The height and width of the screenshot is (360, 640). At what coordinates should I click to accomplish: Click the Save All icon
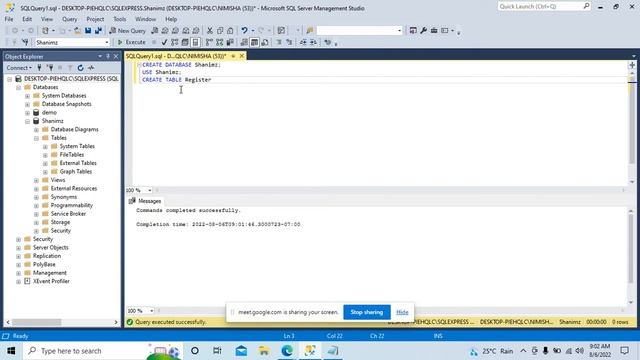tap(98, 31)
